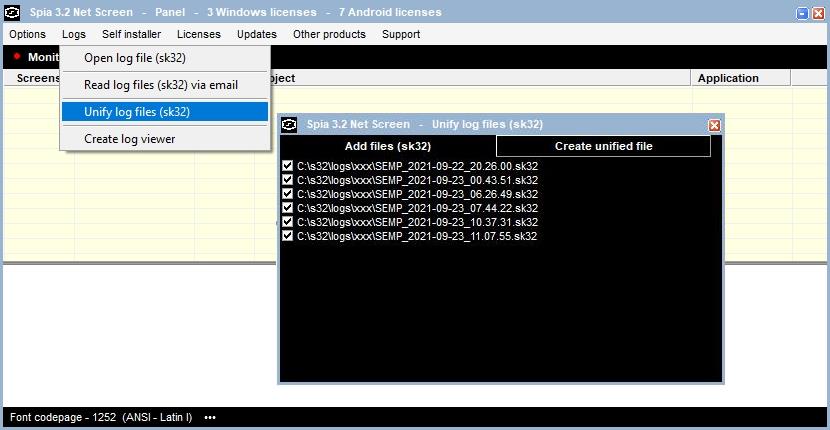Uncheck SEMP_2021-09-23_07.44.22.sk32 file

point(287,208)
